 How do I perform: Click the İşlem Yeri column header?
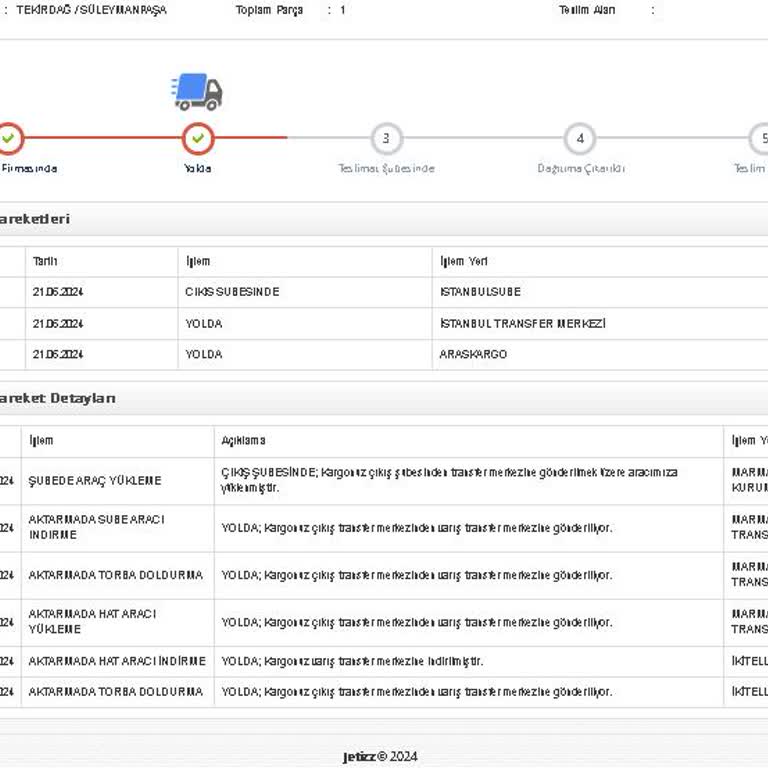pos(463,262)
